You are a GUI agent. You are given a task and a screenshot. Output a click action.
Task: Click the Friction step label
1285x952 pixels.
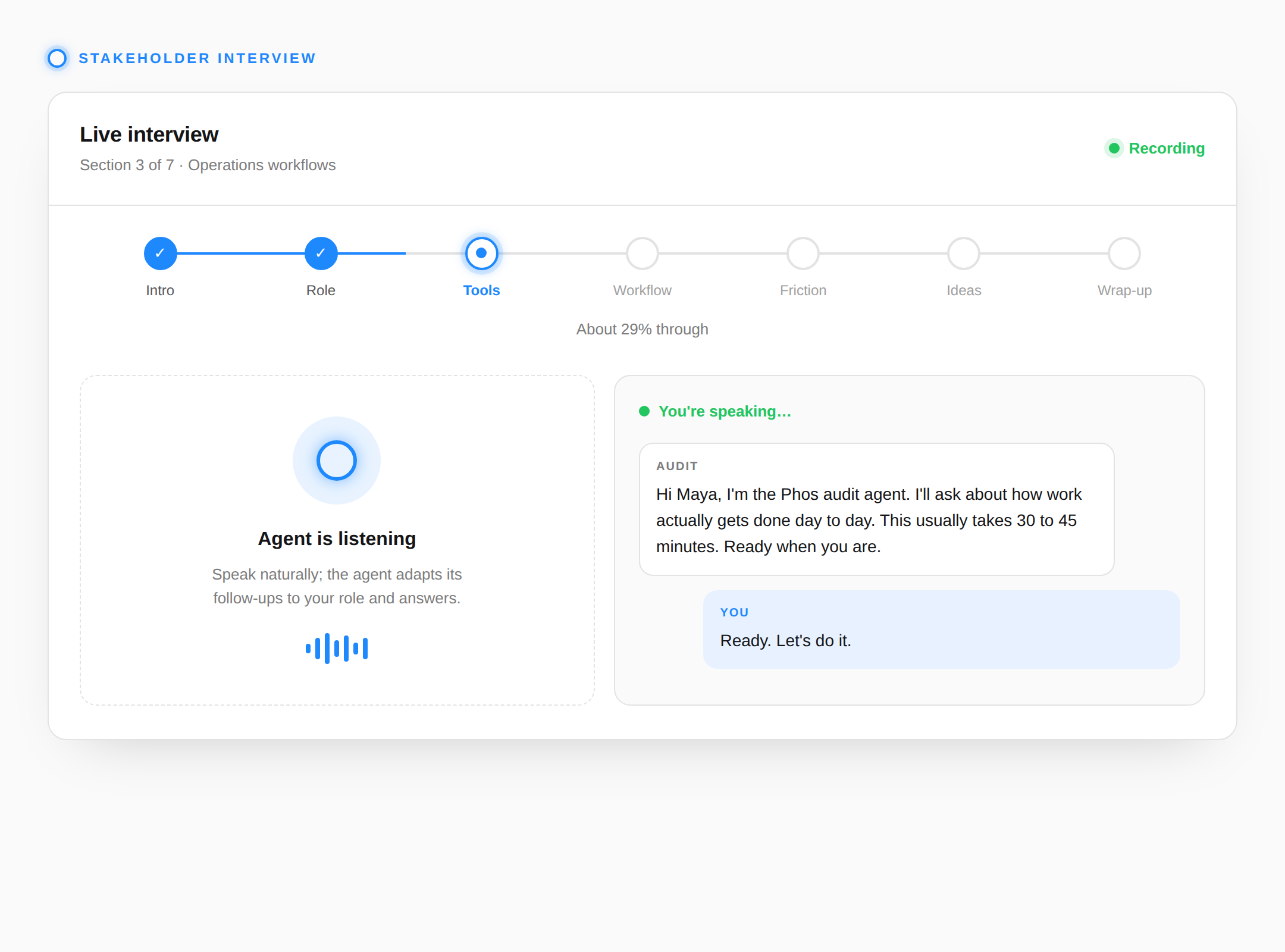click(x=803, y=290)
